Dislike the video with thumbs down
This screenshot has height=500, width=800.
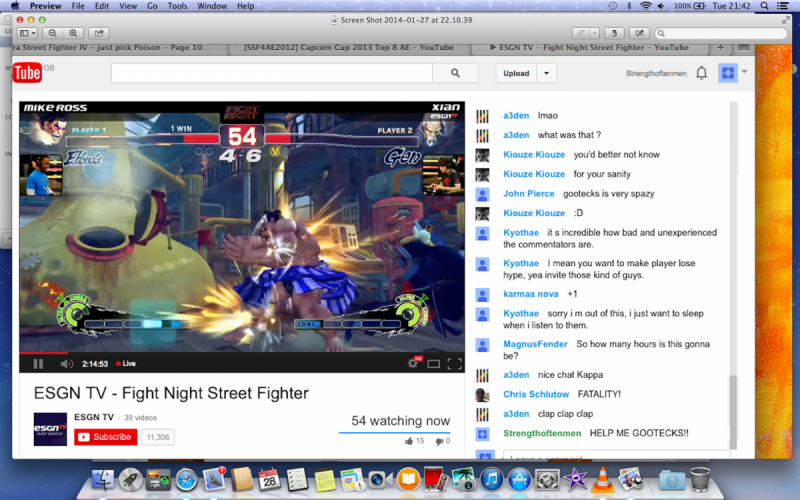[x=438, y=440]
